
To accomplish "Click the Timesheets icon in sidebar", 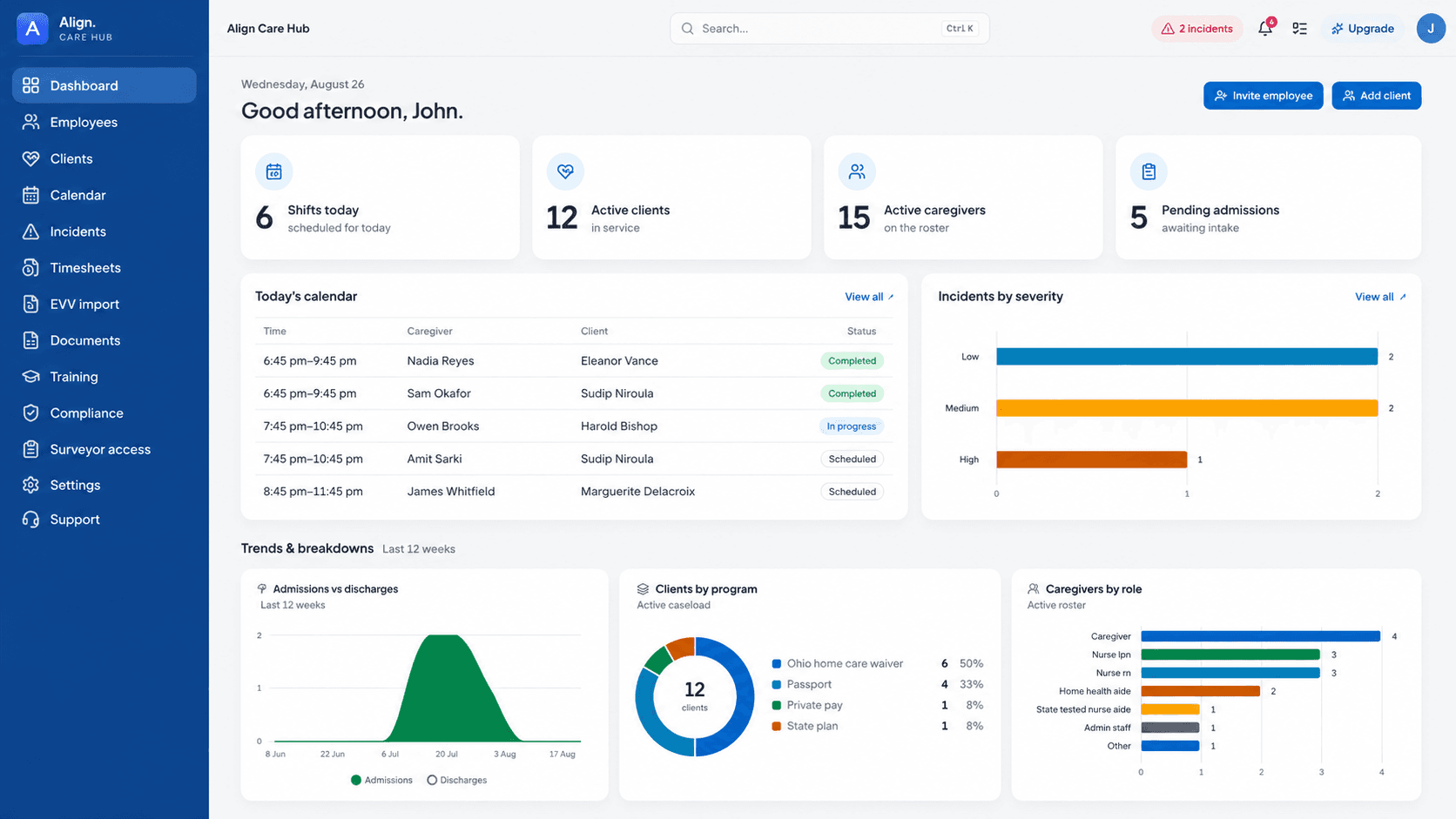I will pos(30,268).
